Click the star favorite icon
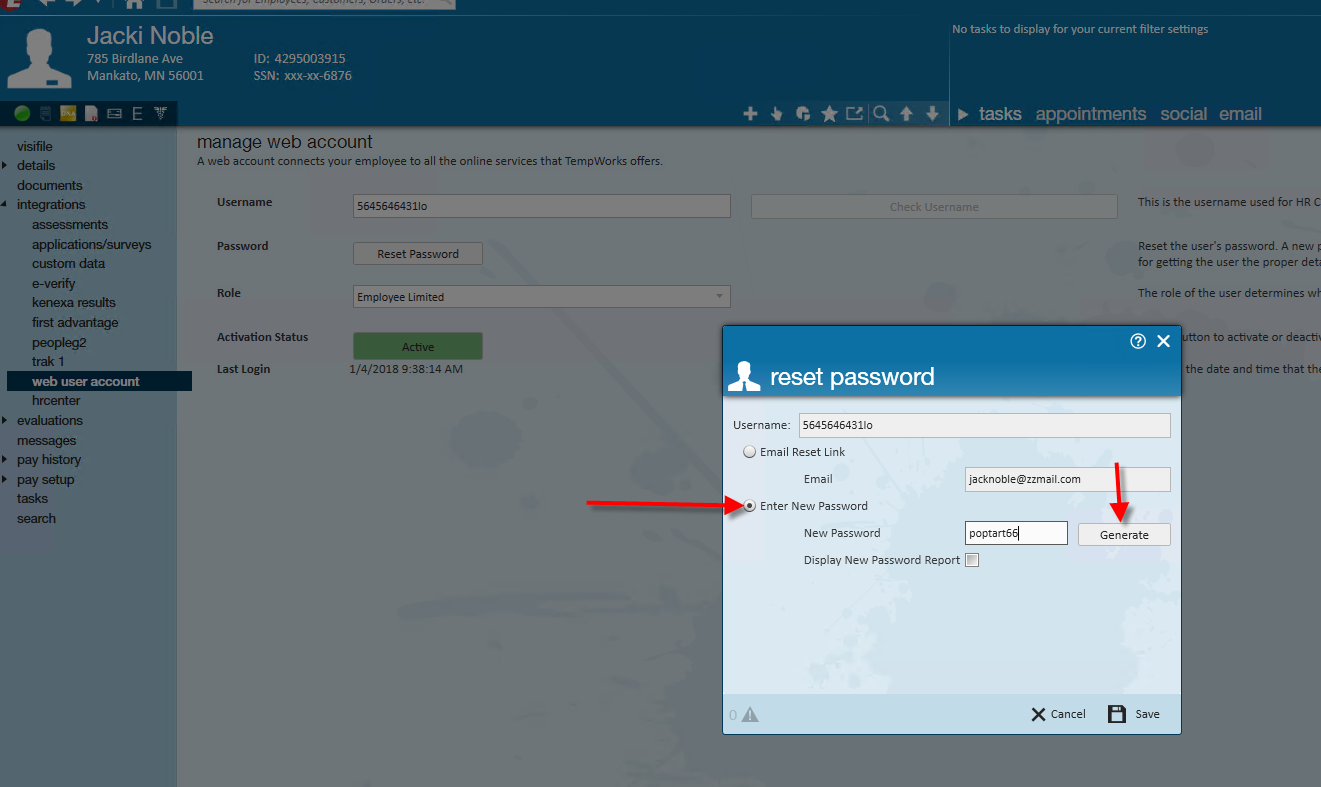Viewport: 1321px width, 787px height. 829,114
